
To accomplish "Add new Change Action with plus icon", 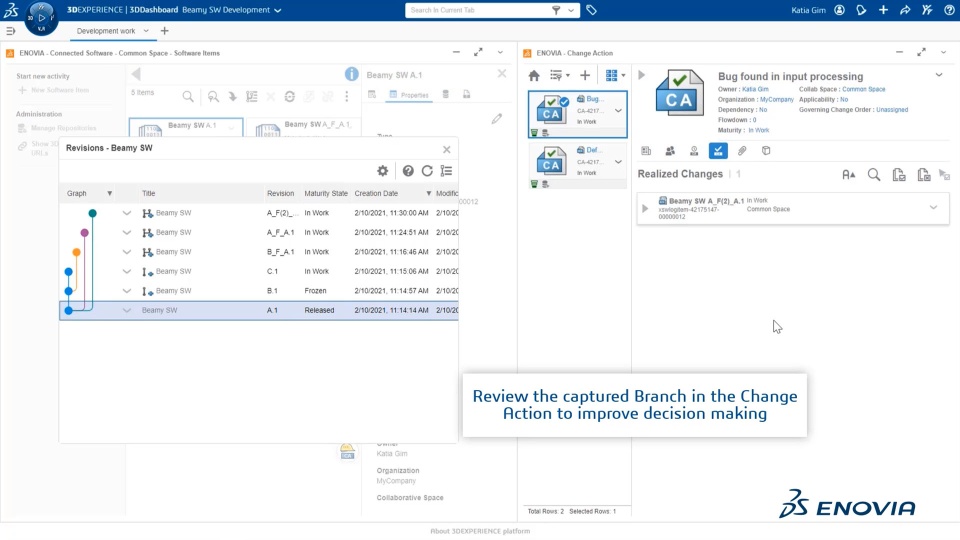I will pos(585,75).
